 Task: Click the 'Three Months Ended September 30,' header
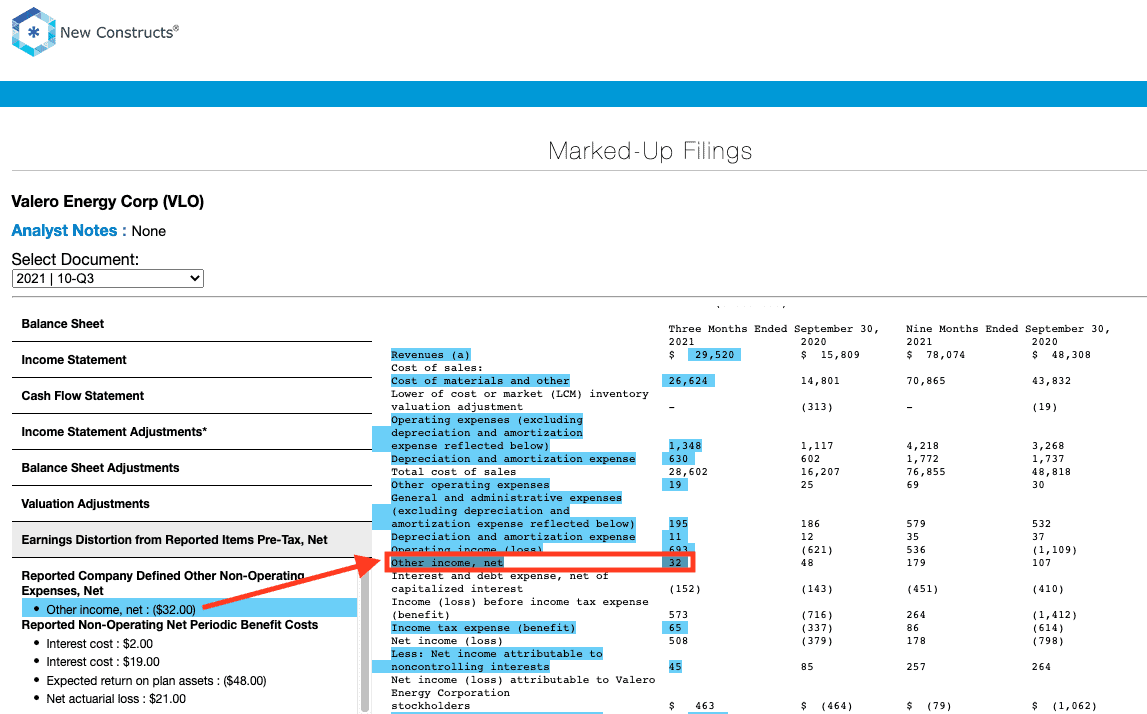click(x=774, y=329)
